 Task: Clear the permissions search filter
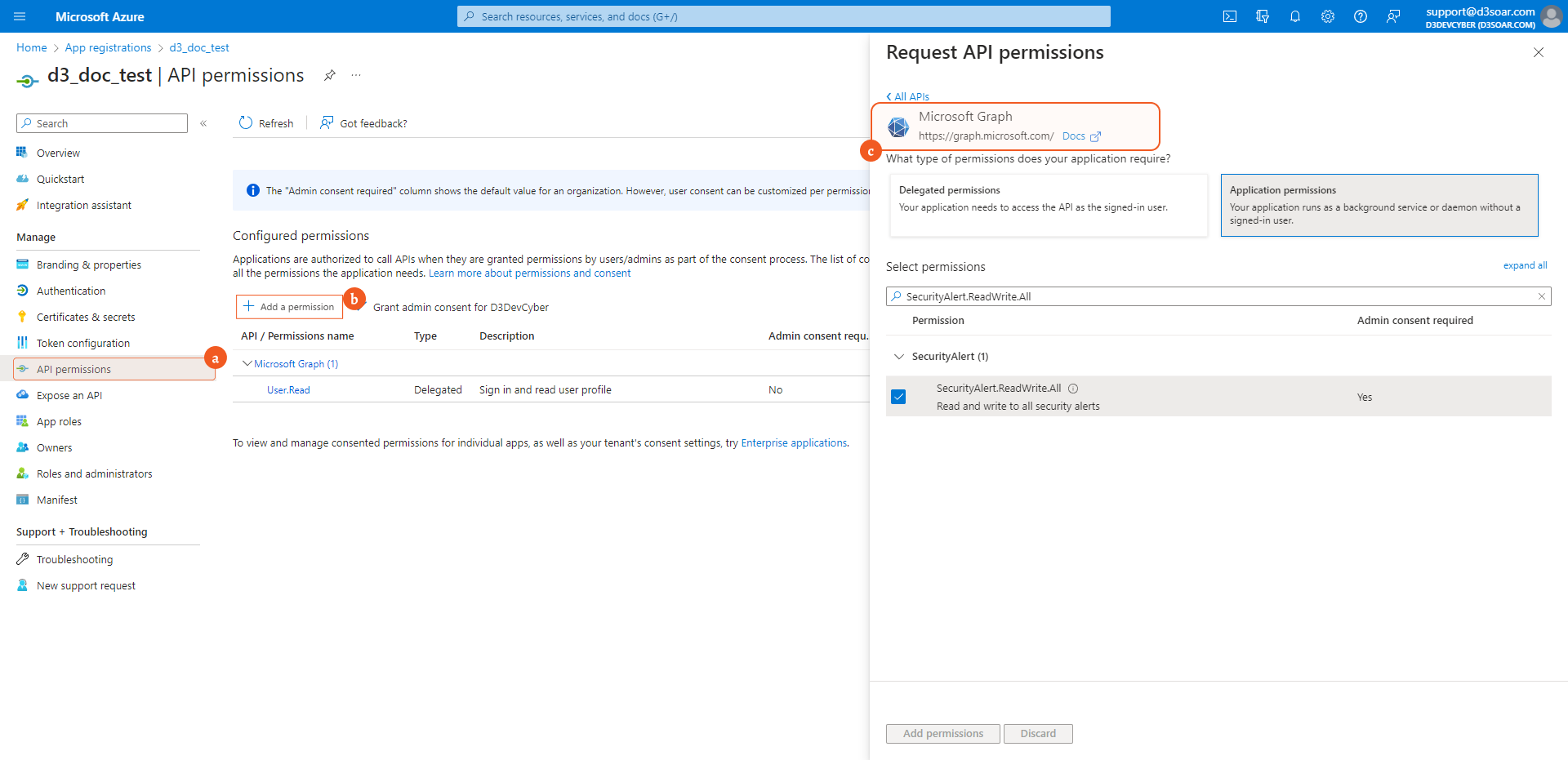[1541, 296]
